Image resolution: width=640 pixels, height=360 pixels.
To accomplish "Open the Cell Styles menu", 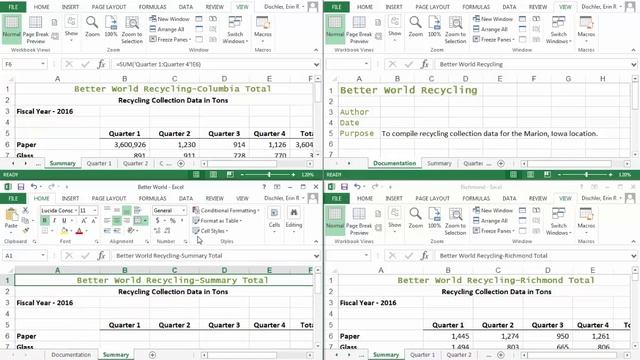I will (210, 231).
